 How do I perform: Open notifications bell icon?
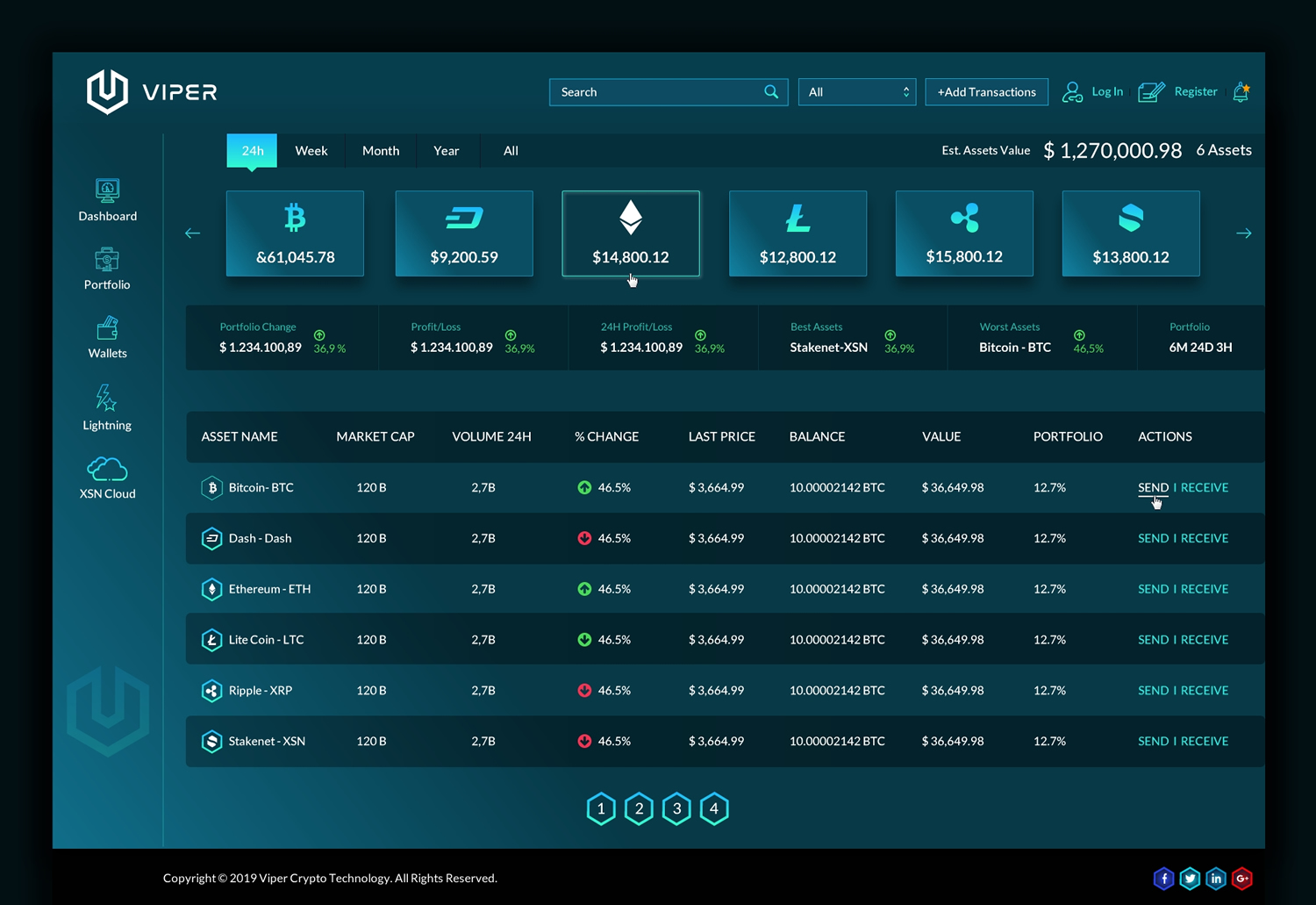tap(1241, 91)
